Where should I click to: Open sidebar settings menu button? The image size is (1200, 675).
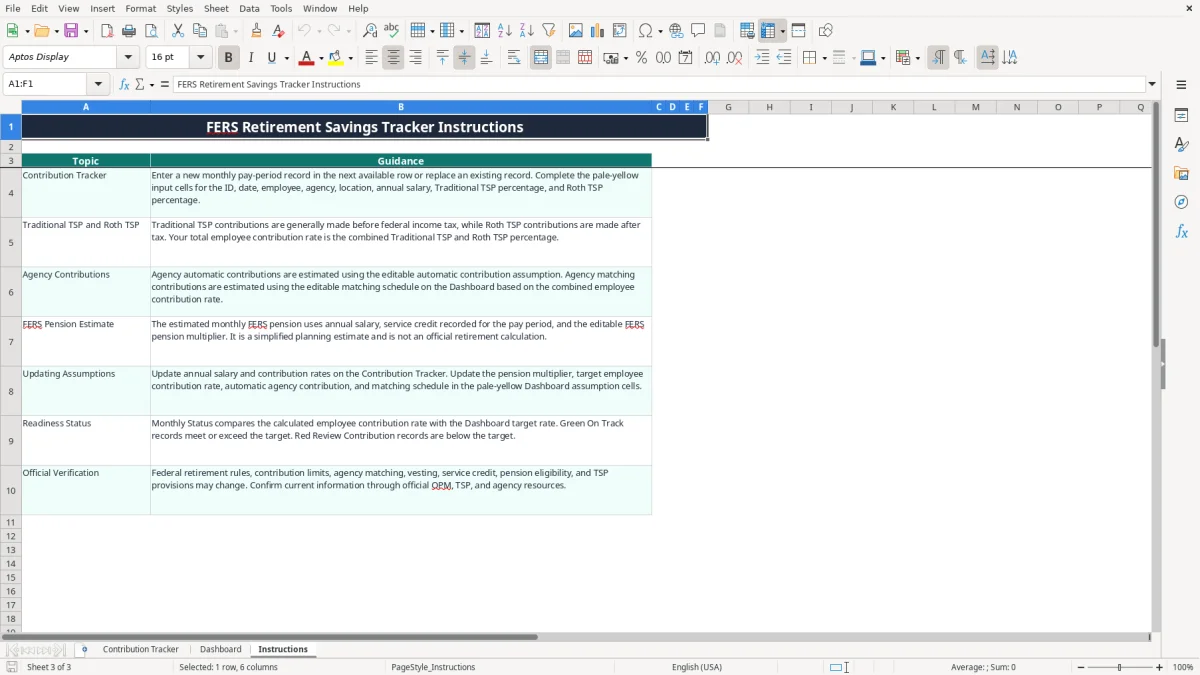[x=1181, y=85]
